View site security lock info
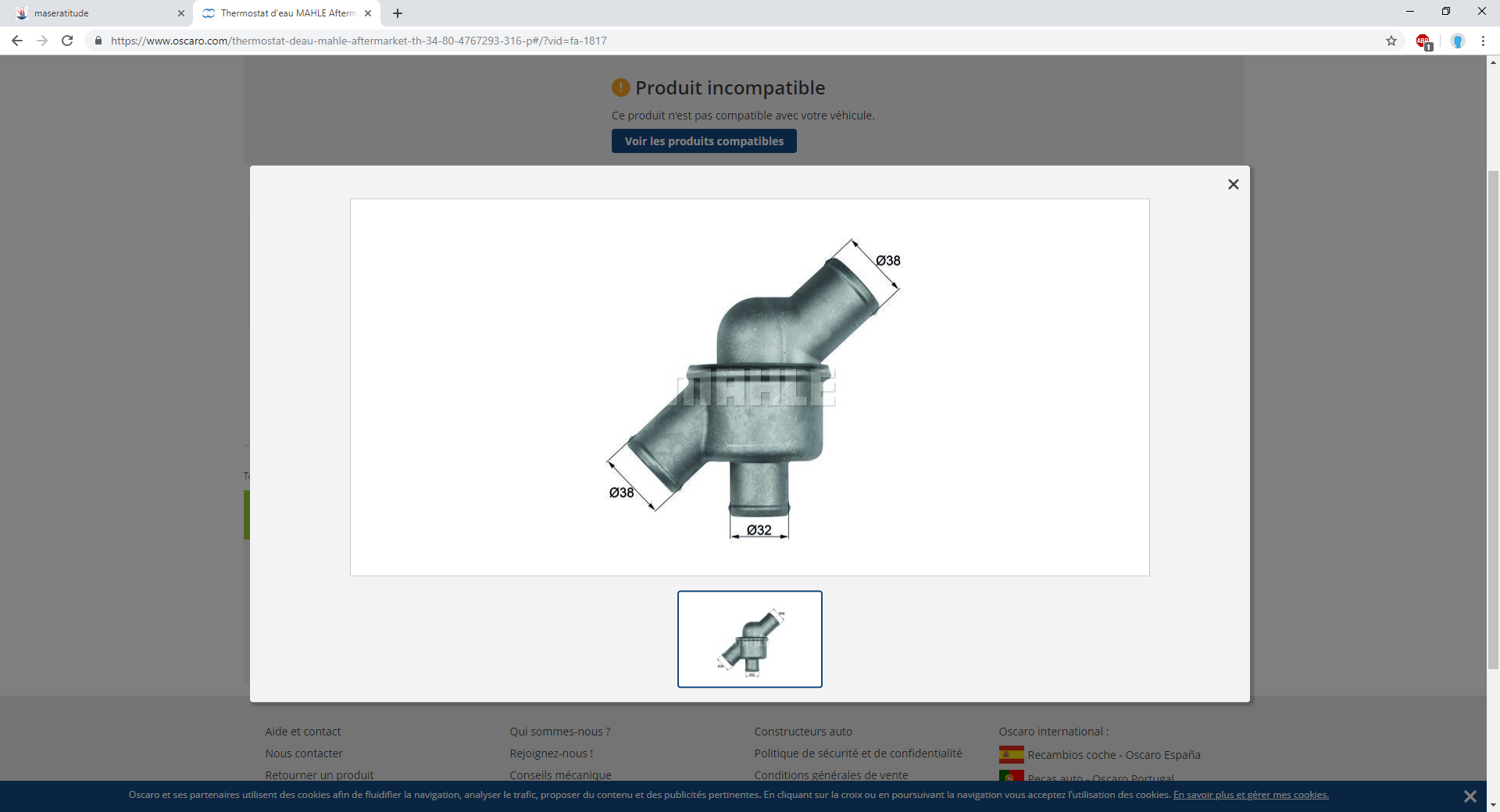The width and height of the screenshot is (1500, 812). tap(98, 41)
